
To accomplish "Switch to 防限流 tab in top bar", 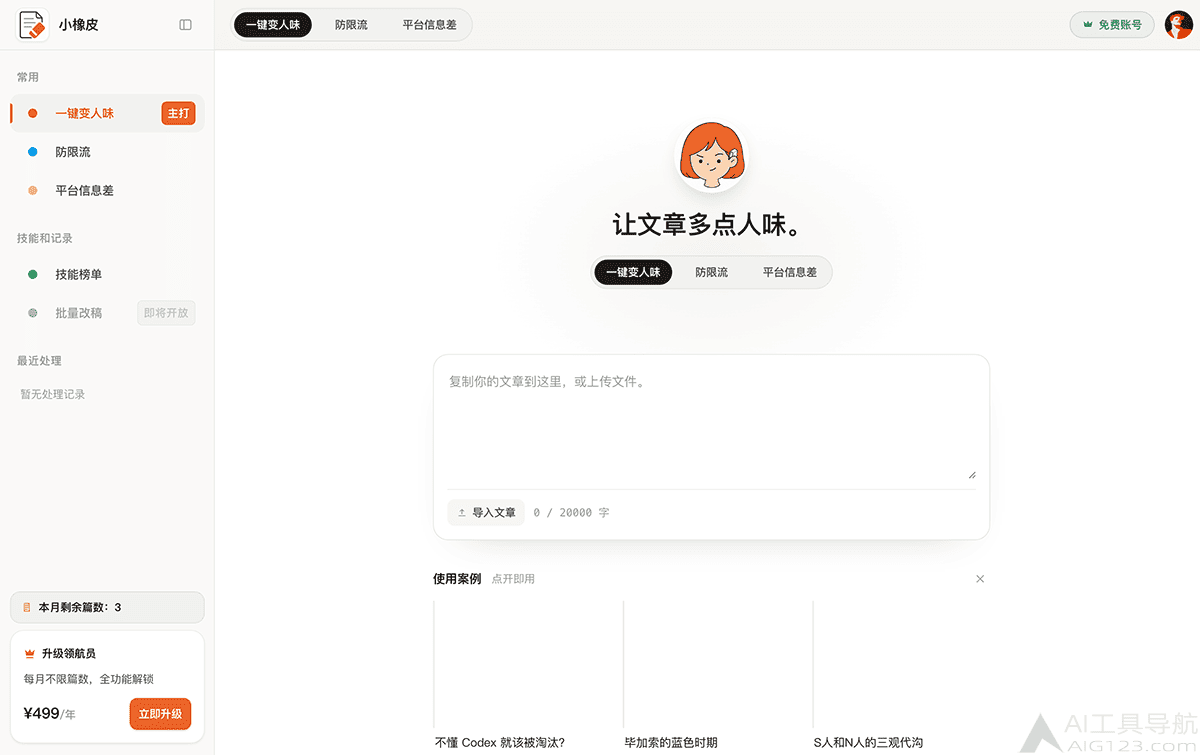I will point(351,25).
